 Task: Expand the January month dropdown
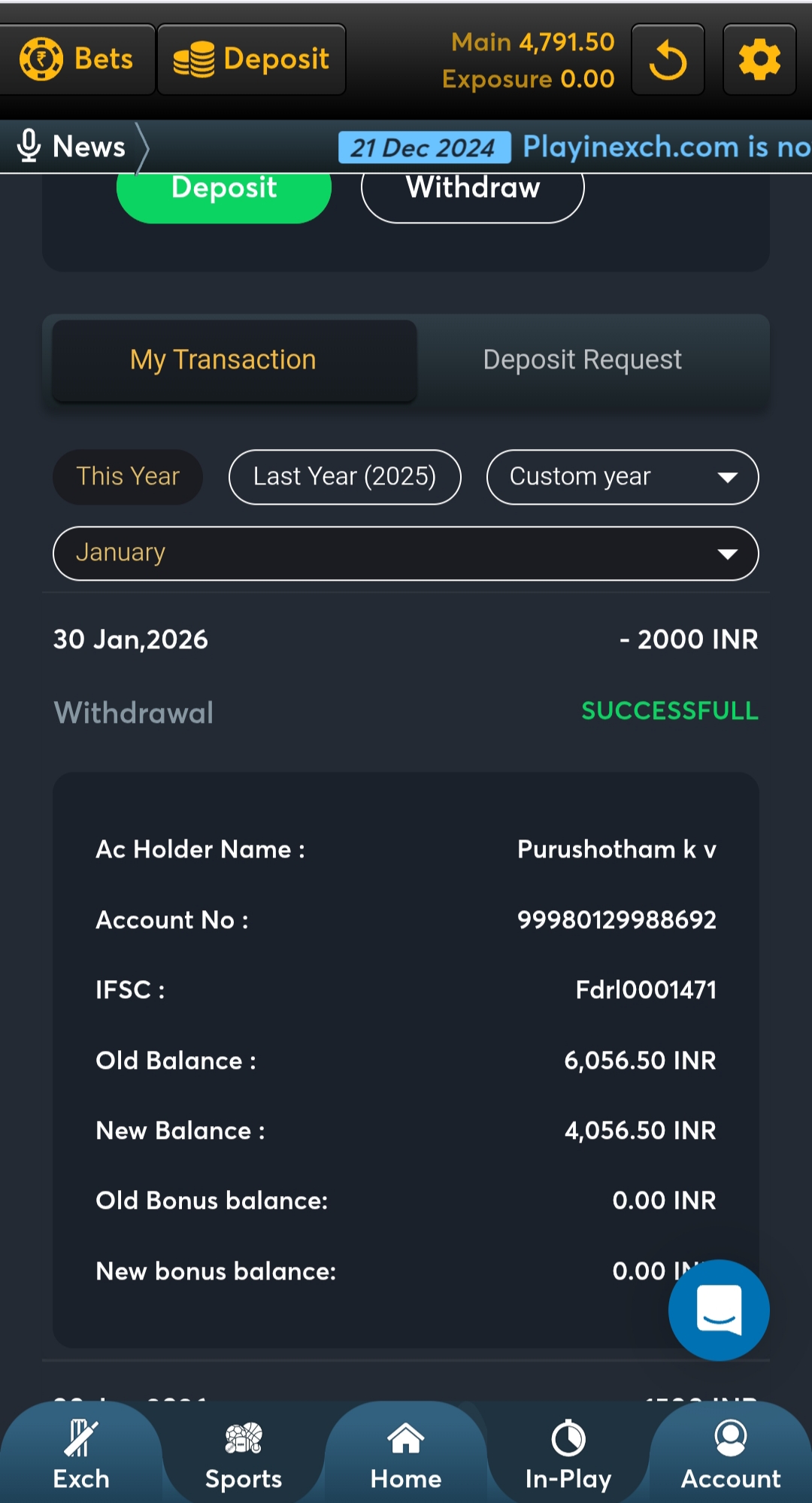(x=405, y=554)
